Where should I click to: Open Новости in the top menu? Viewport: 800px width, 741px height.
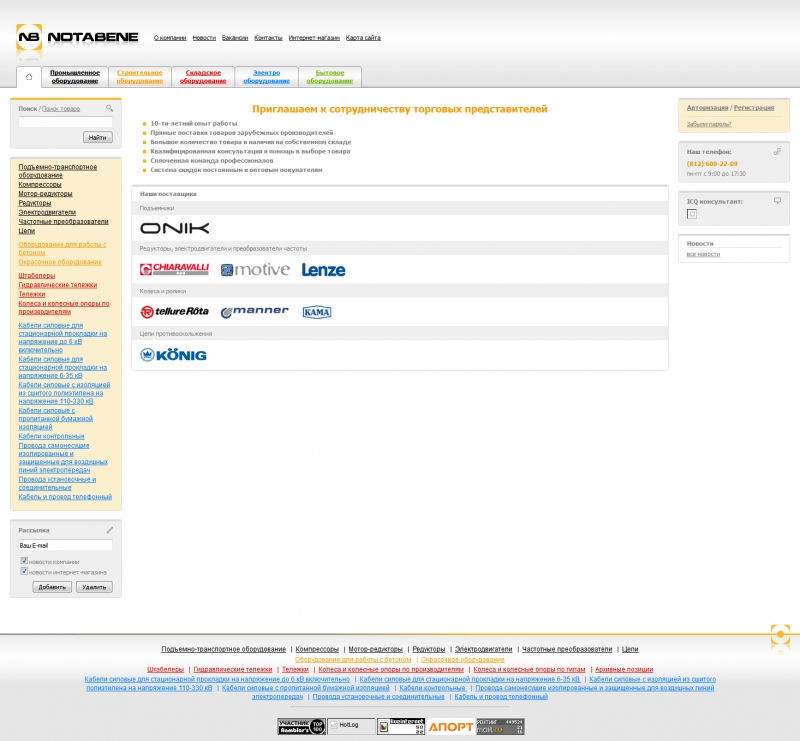click(204, 38)
